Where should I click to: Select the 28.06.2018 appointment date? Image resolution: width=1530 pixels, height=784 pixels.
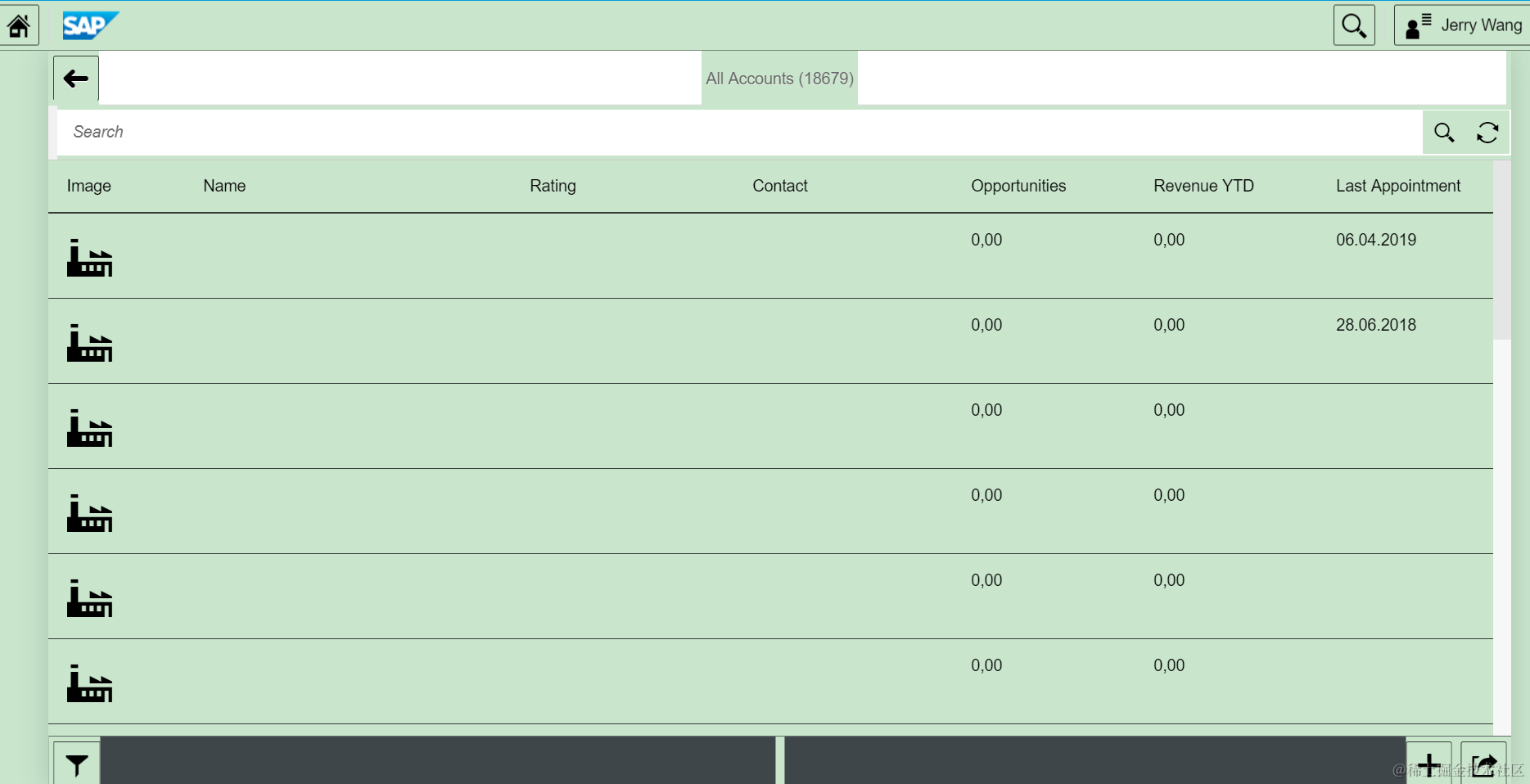pyautogui.click(x=1376, y=325)
